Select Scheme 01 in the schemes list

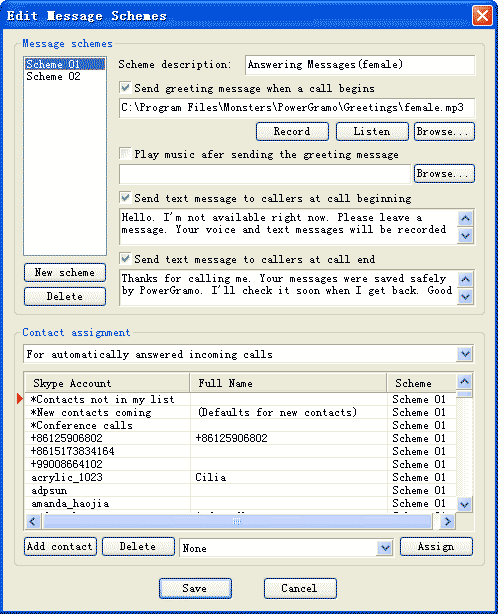pyautogui.click(x=65, y=64)
